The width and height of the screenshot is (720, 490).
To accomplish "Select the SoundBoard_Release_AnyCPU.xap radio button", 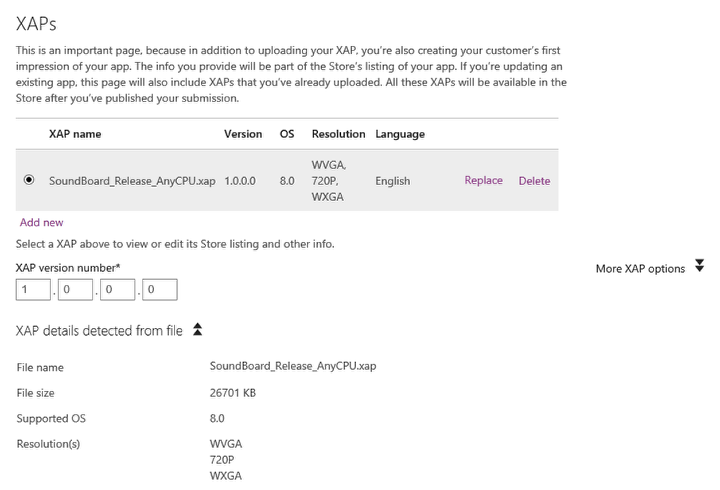I will (29, 180).
